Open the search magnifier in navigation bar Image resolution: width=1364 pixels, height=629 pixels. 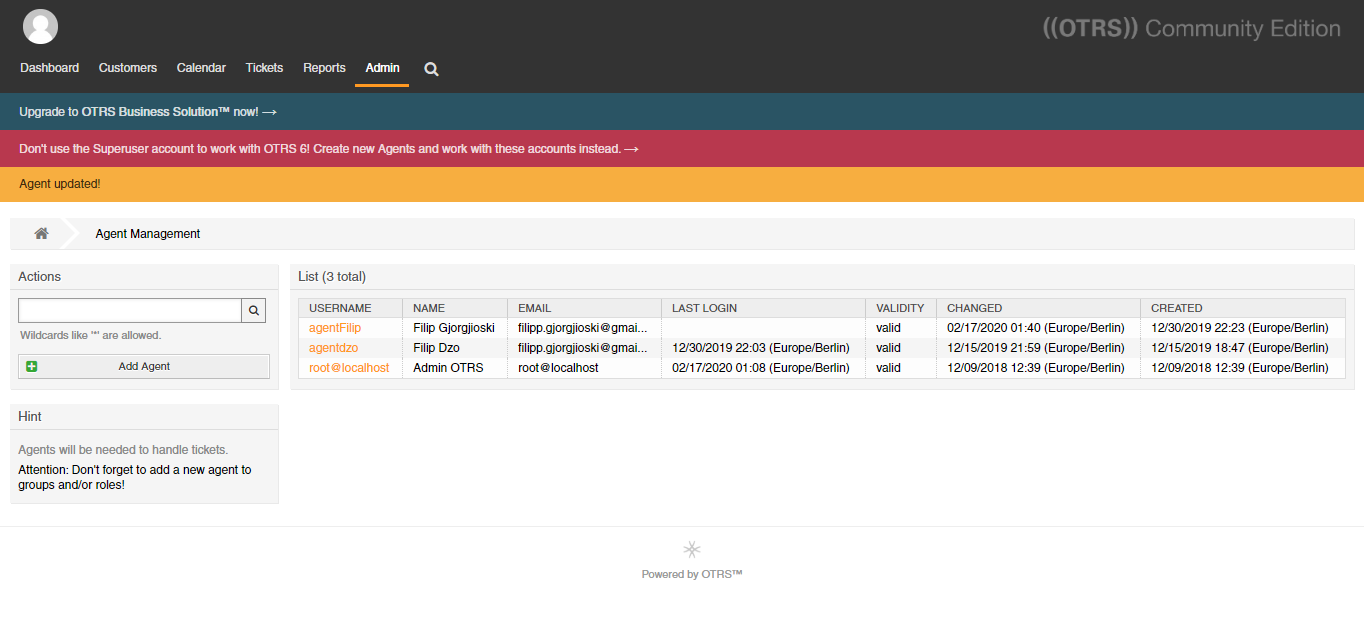point(431,69)
